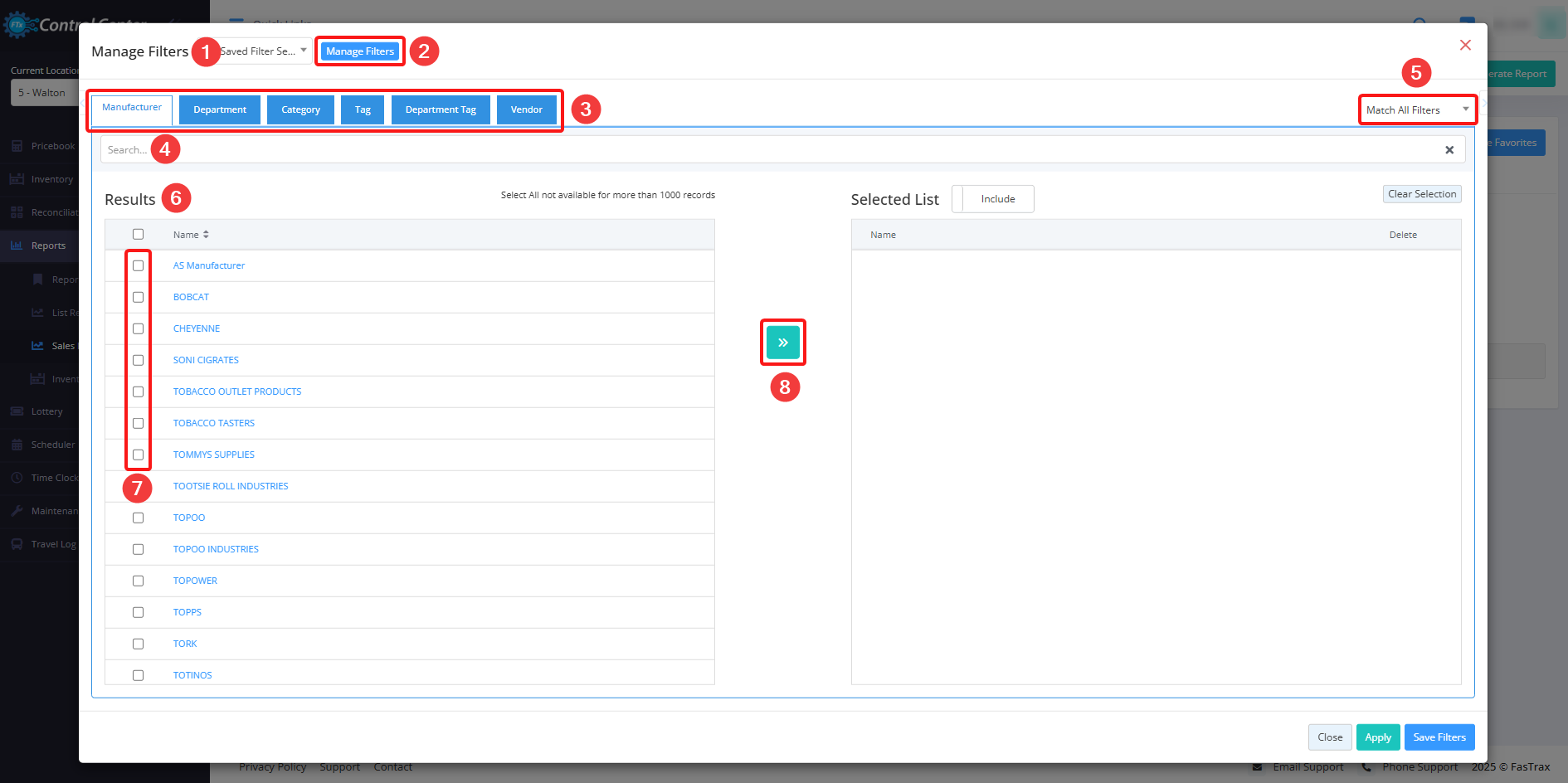Check the TORK checkbox
Viewport: 1568px width, 783px height.
click(x=139, y=644)
